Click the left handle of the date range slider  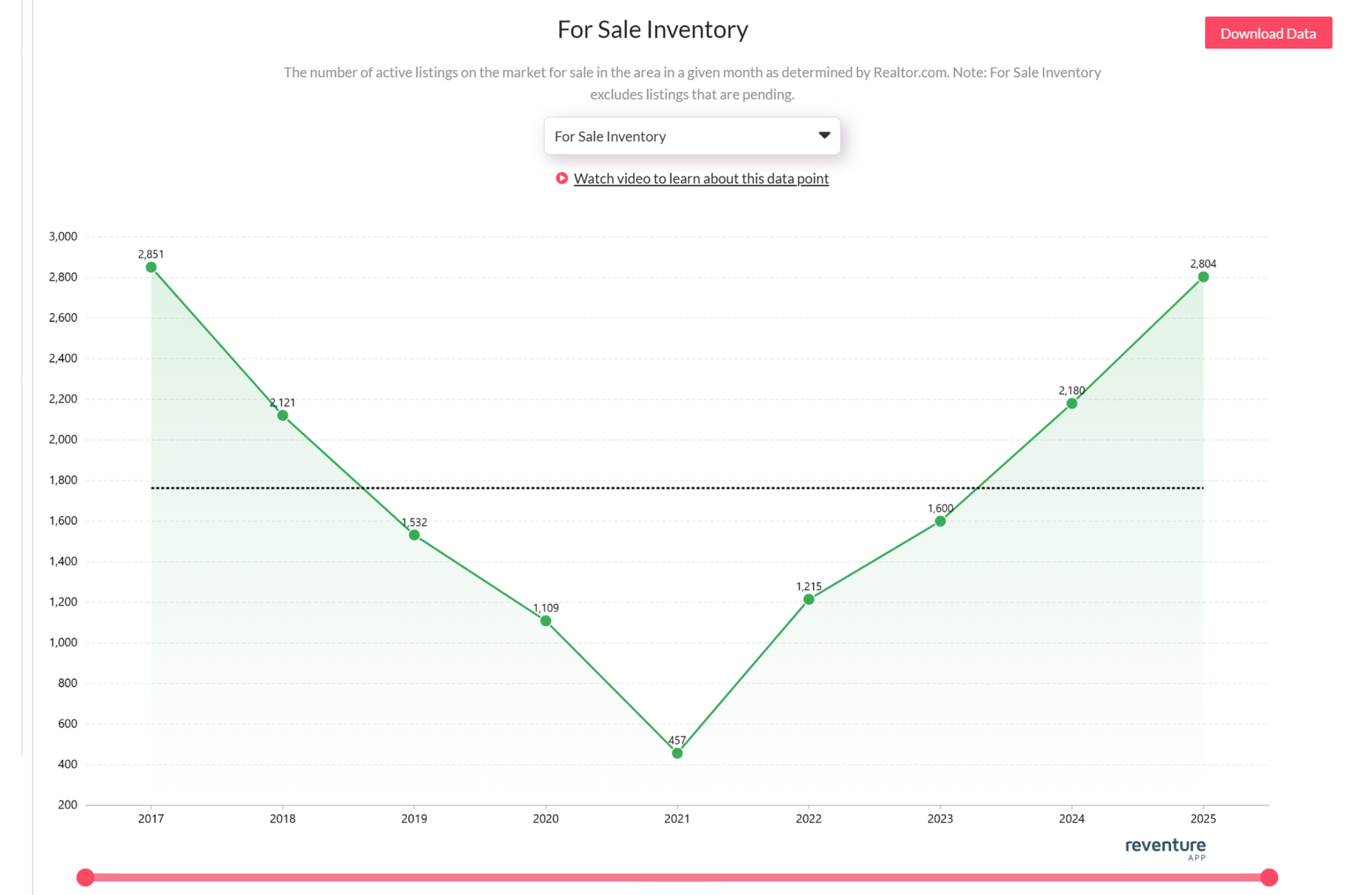click(x=85, y=876)
